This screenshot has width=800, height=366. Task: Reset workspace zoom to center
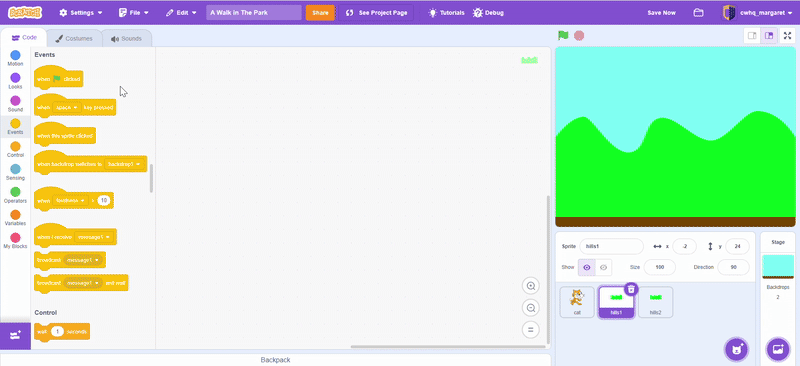(x=531, y=330)
